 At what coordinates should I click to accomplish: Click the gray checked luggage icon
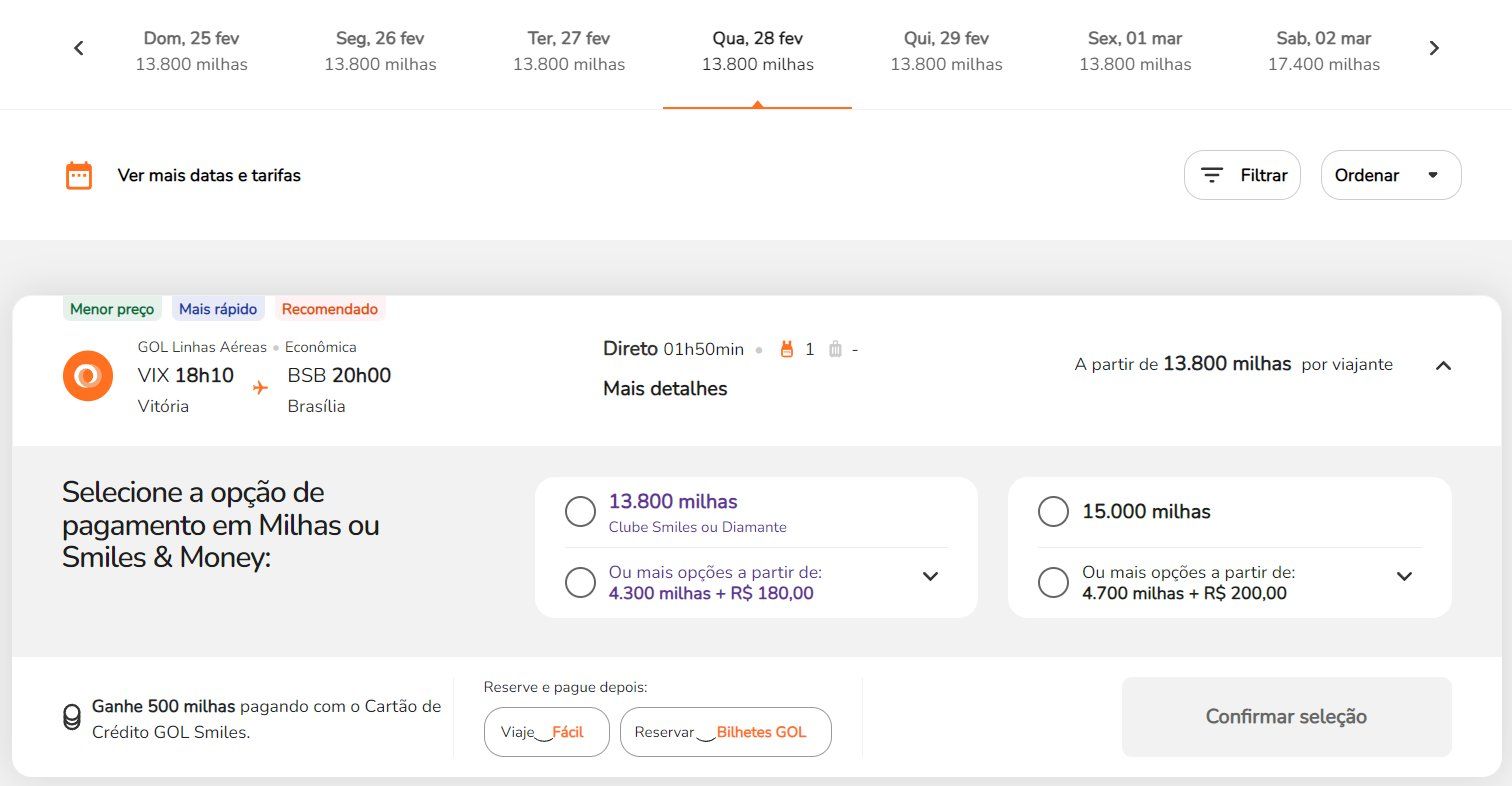pos(836,349)
